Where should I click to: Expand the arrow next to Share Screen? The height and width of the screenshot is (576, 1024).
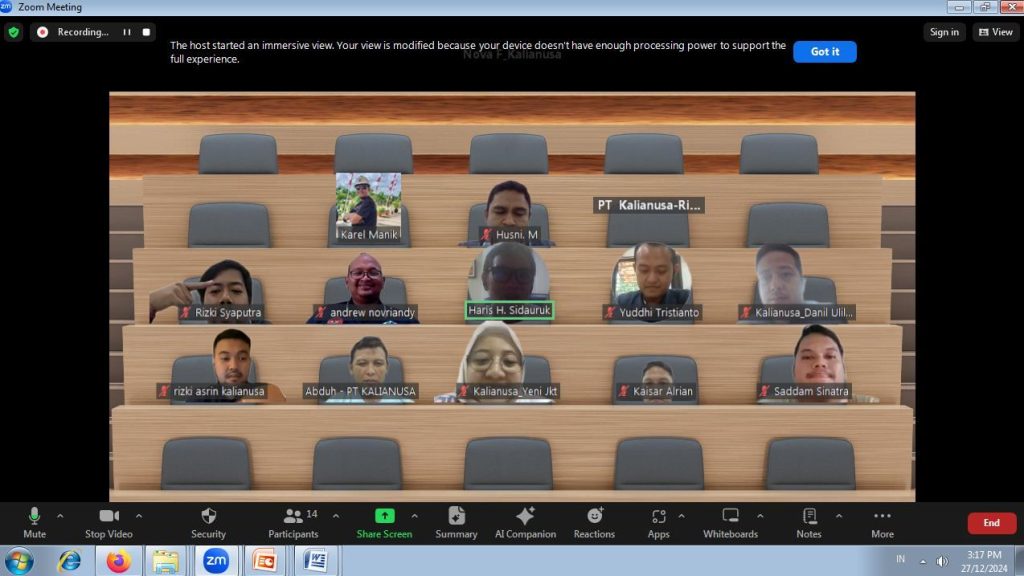(x=415, y=516)
